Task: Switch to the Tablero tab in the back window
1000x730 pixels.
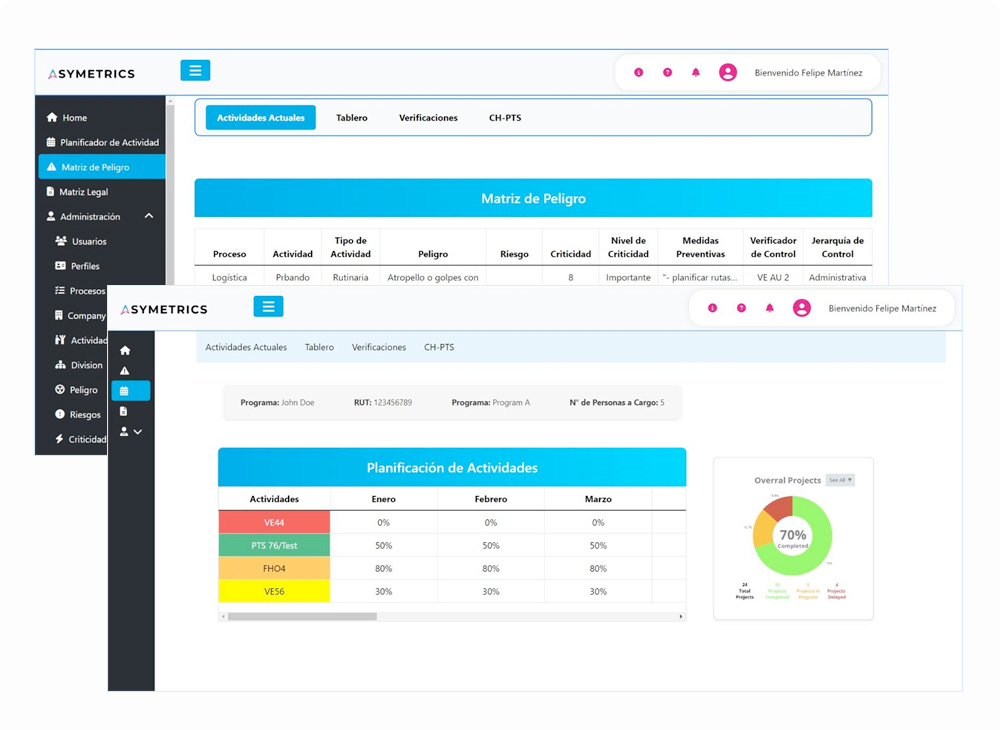Action: [352, 118]
